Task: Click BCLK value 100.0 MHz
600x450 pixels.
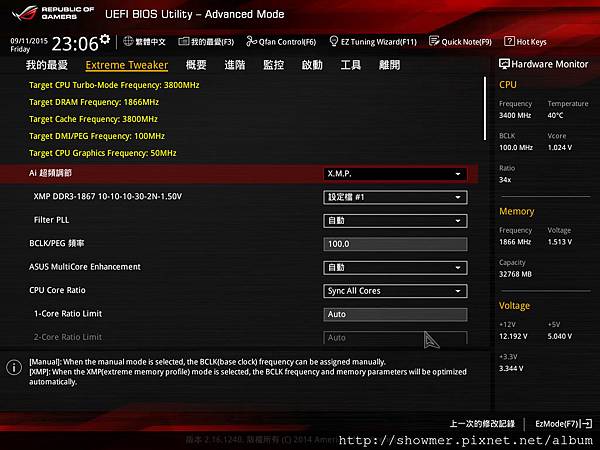Action: [x=516, y=147]
